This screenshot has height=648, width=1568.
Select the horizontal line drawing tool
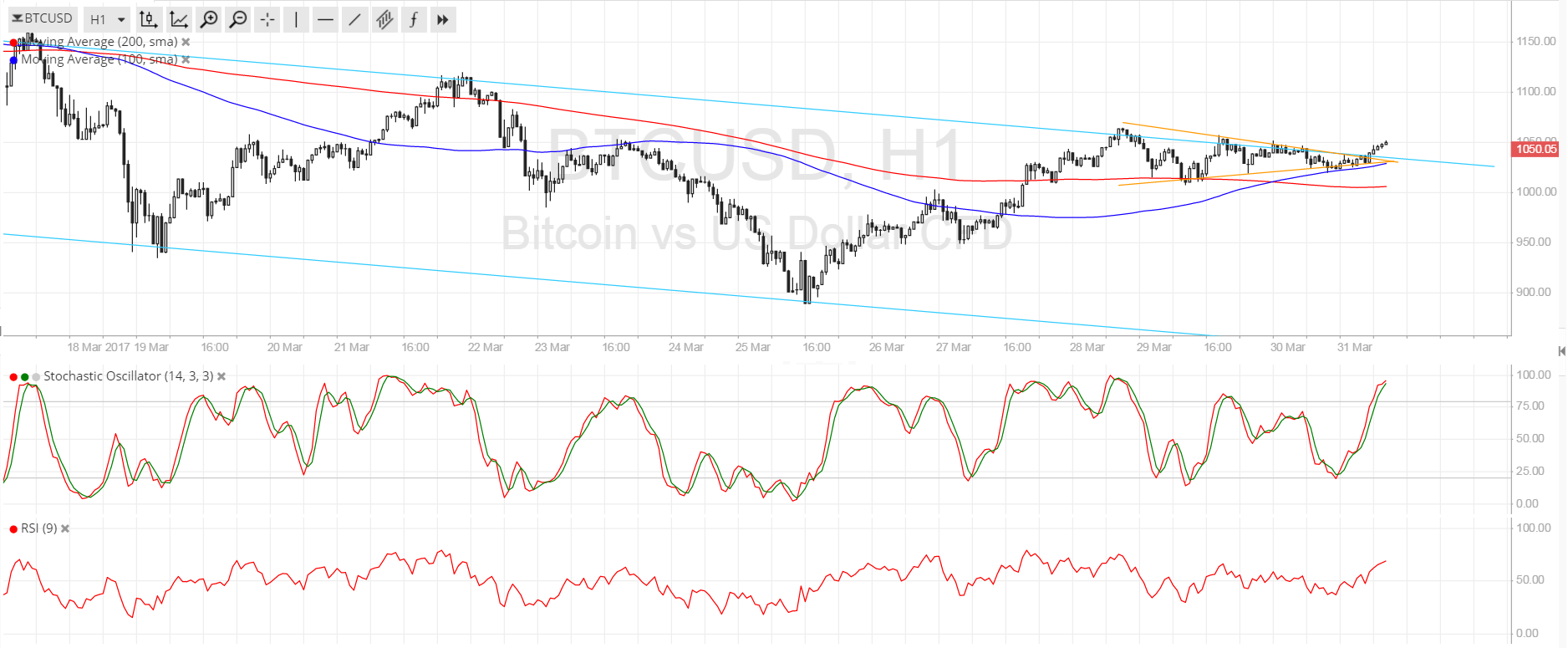(325, 19)
